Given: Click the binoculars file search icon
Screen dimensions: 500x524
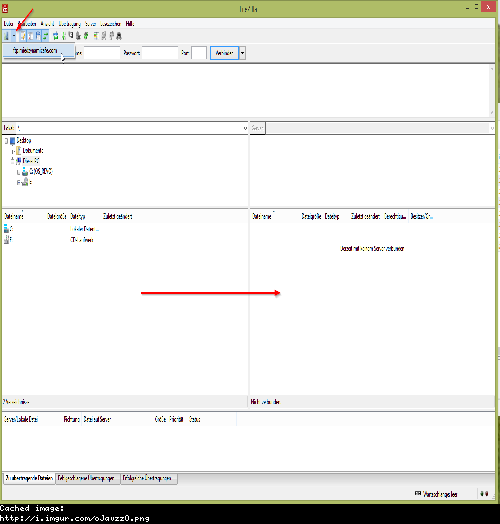Looking at the screenshot, I should pos(119,35).
